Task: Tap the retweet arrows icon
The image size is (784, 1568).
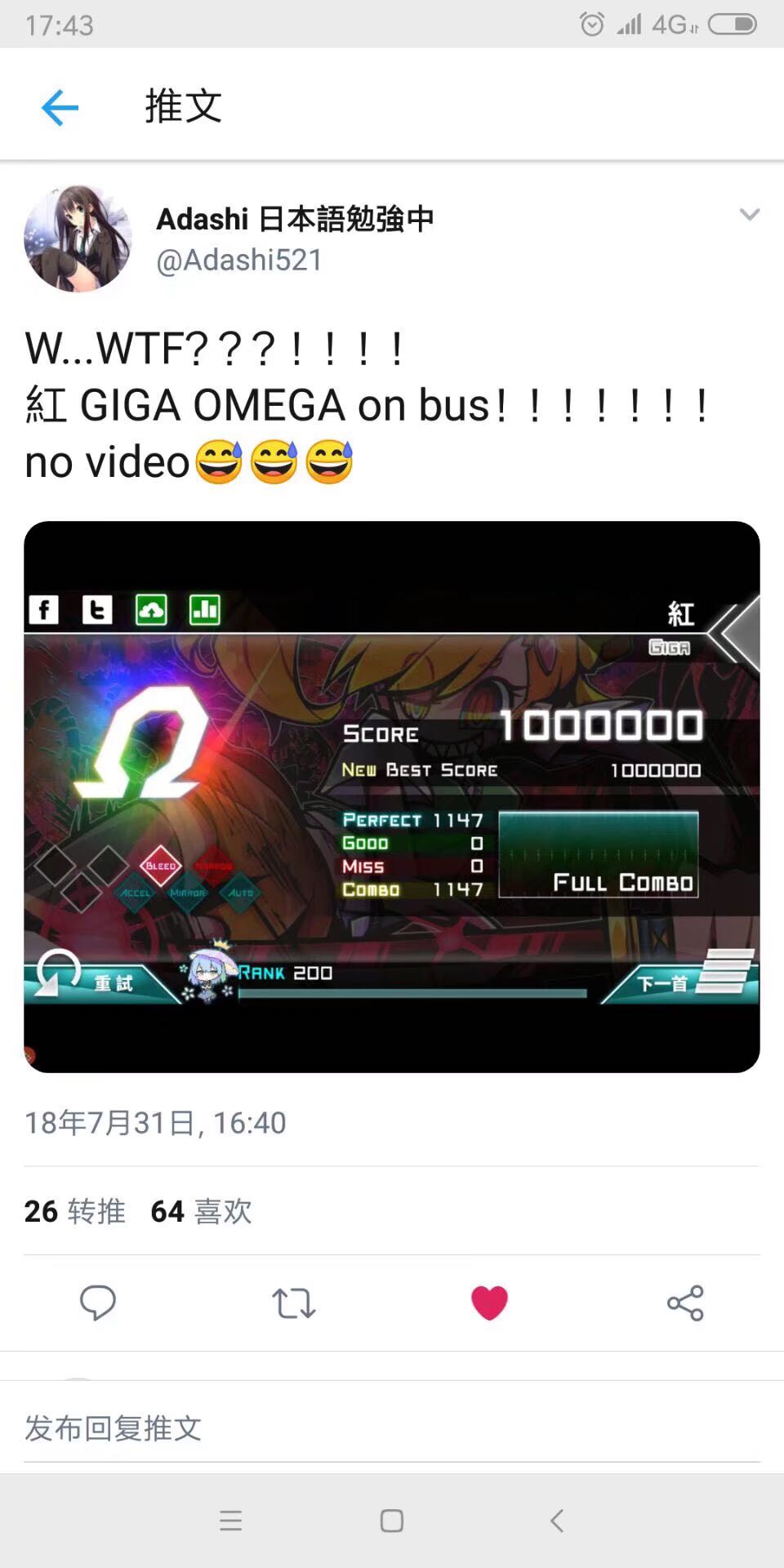Action: (293, 1303)
